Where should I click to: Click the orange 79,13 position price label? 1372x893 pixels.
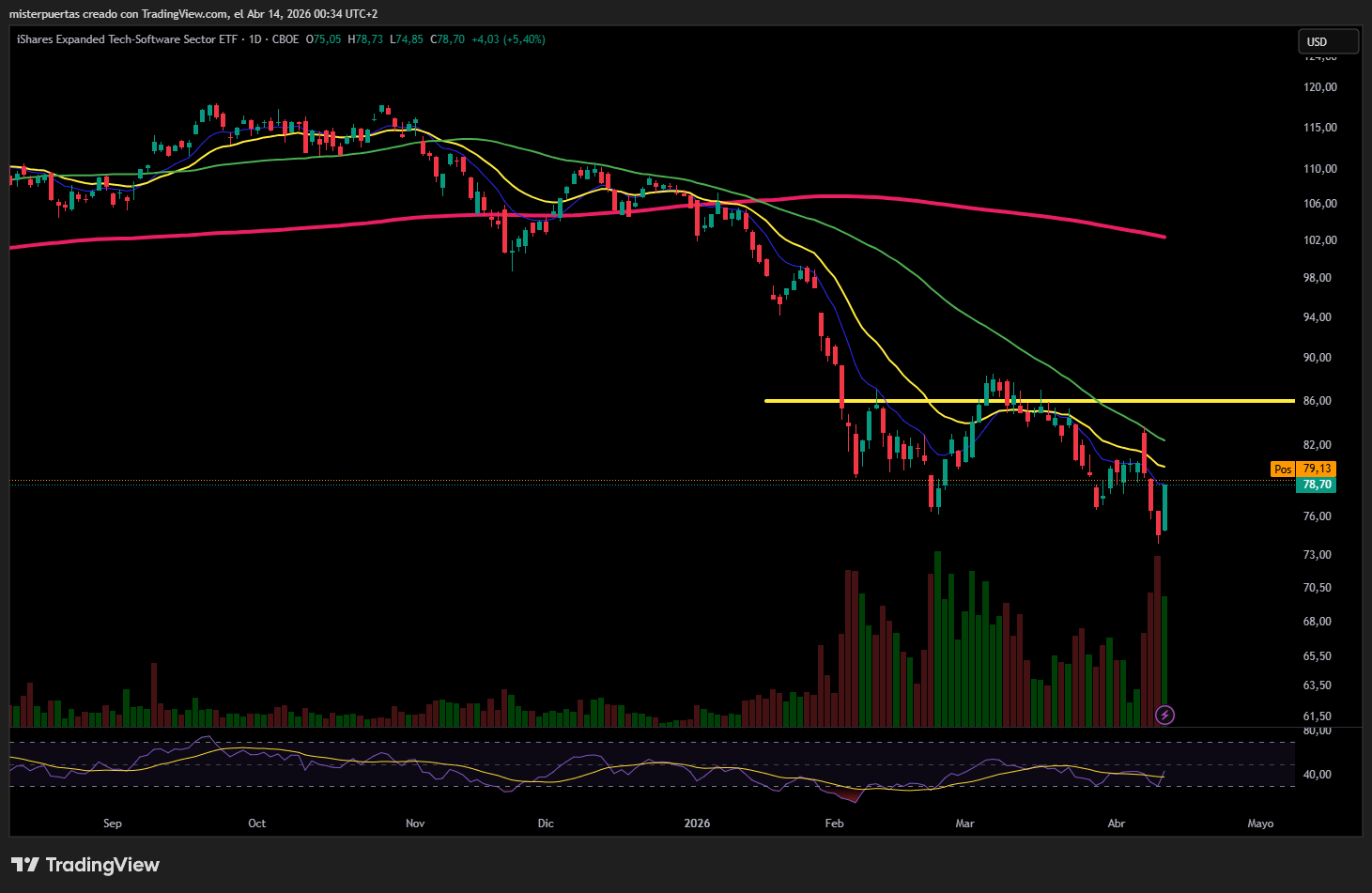(x=1317, y=469)
